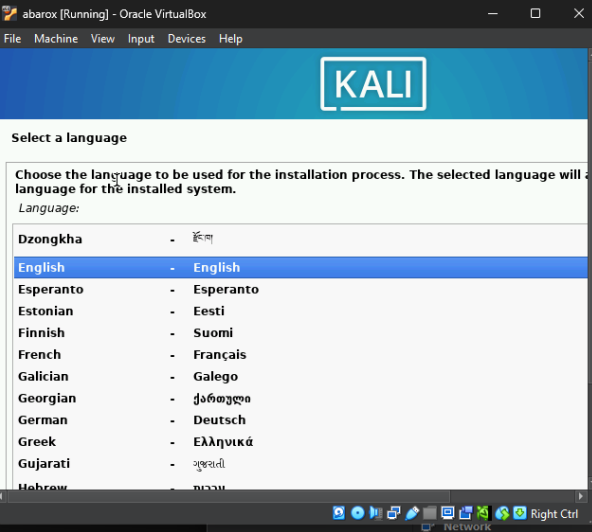Select the highlighted English language row
Viewport: 592px width, 532px height.
[x=301, y=268]
